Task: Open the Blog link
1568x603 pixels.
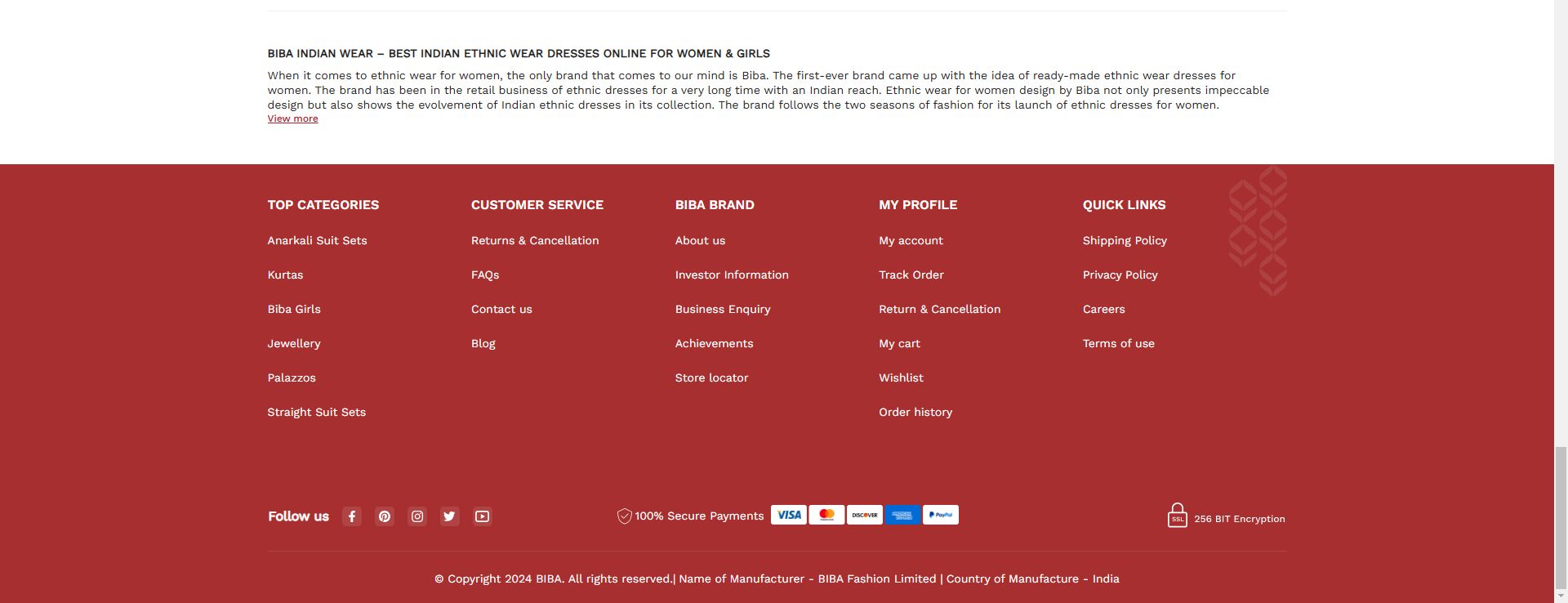Action: coord(483,343)
